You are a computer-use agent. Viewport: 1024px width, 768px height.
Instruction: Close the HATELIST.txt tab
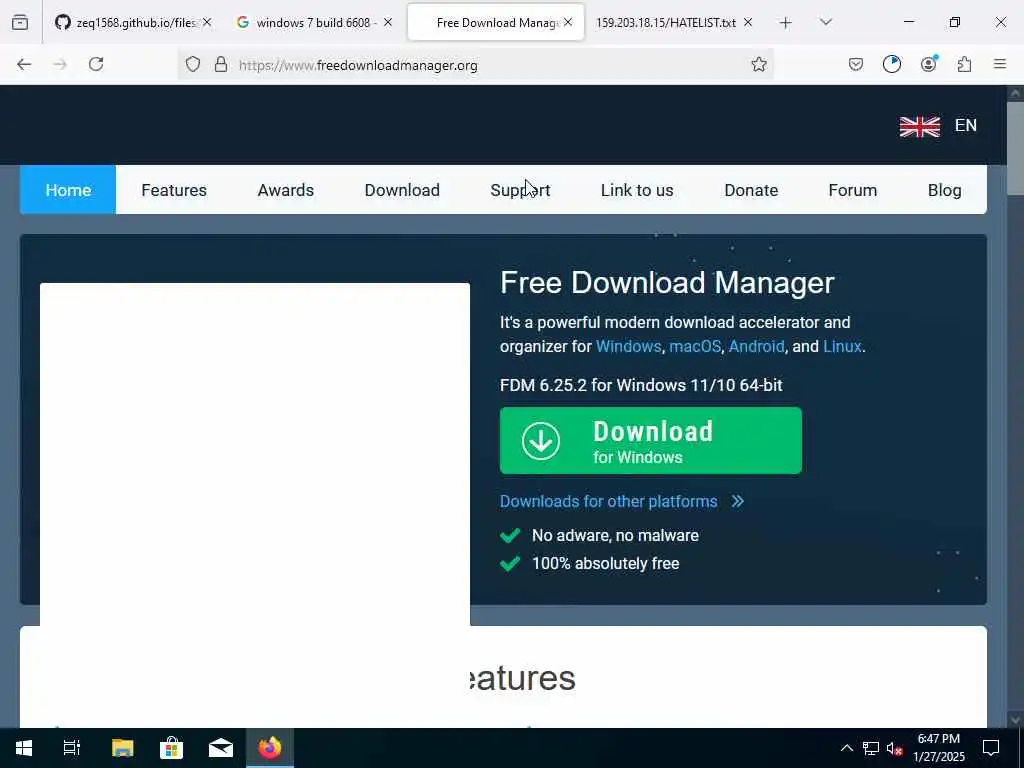748,22
